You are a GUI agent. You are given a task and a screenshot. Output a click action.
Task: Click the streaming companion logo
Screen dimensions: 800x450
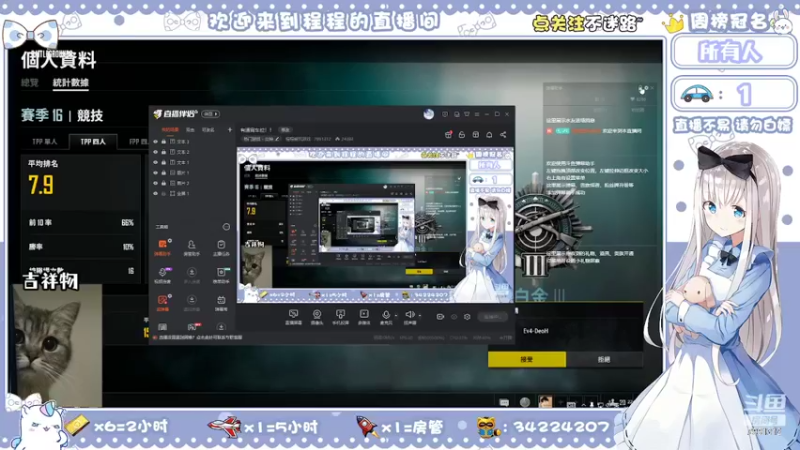point(176,114)
